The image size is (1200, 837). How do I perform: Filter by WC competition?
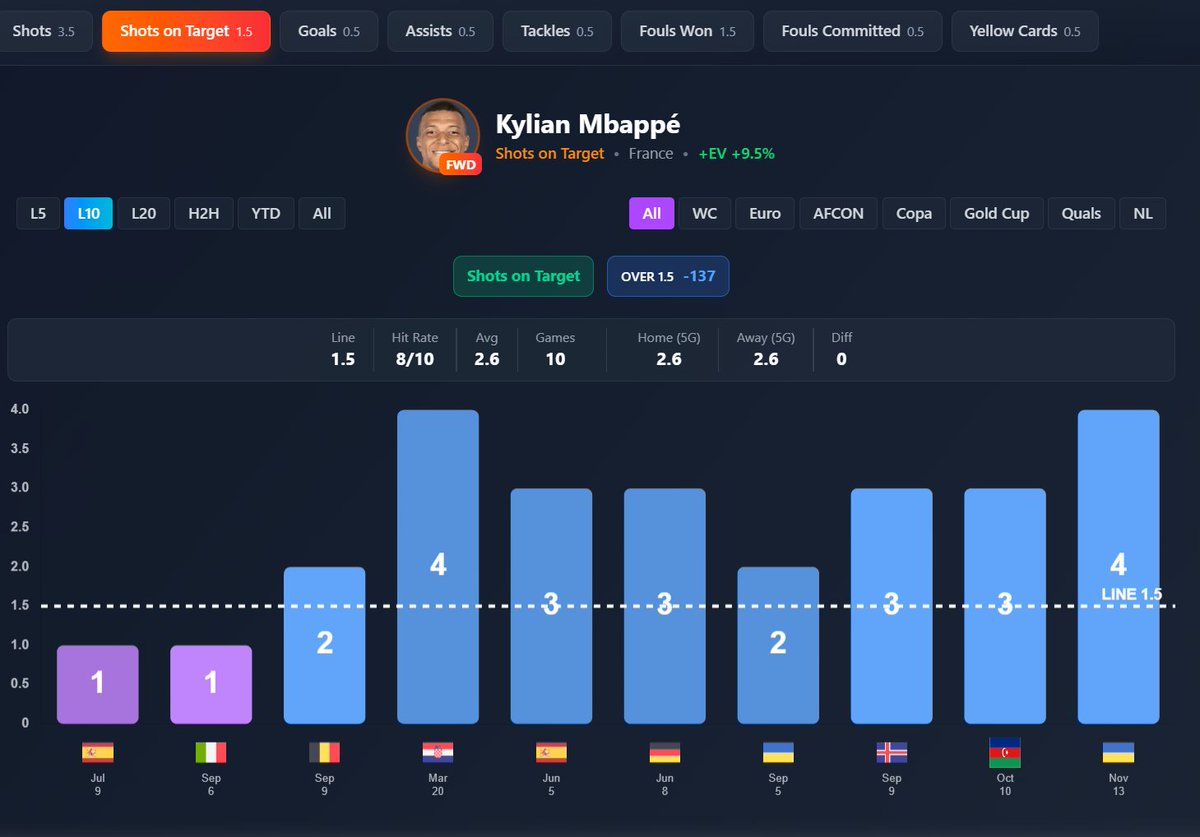(x=705, y=213)
